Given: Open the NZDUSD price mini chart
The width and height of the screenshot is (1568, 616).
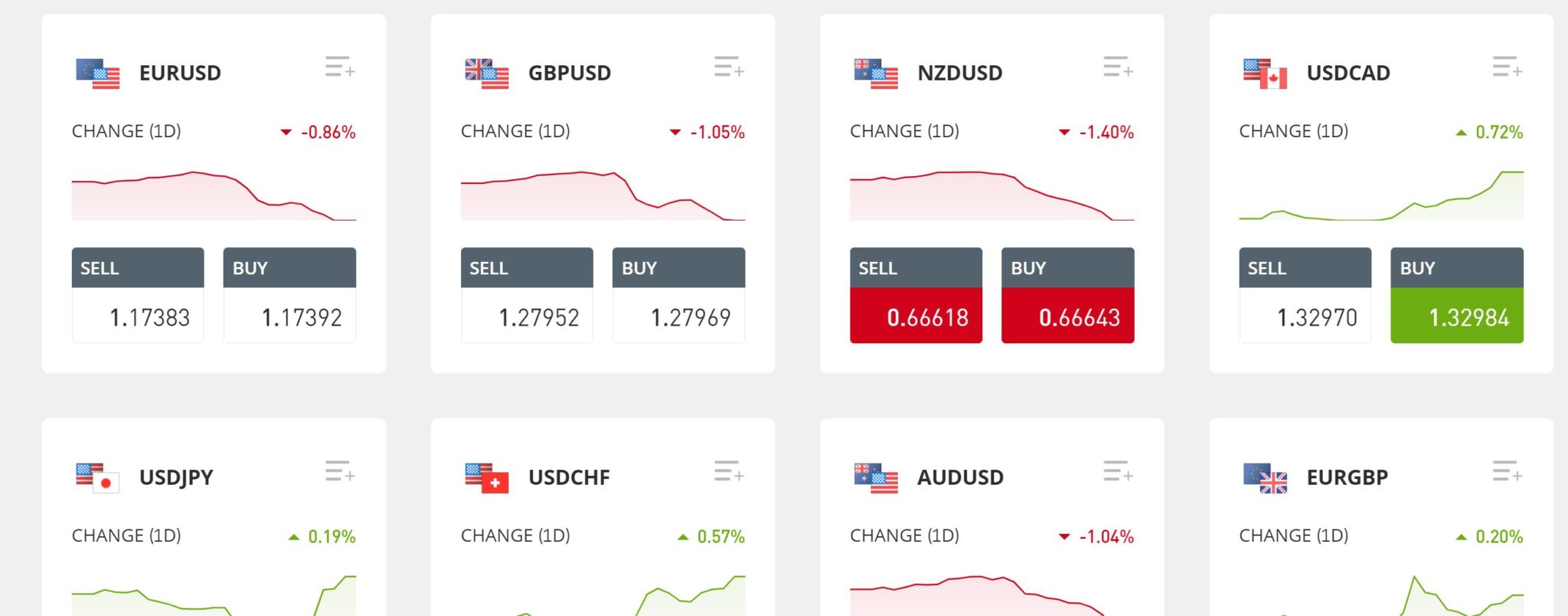Looking at the screenshot, I should pyautogui.click(x=992, y=195).
